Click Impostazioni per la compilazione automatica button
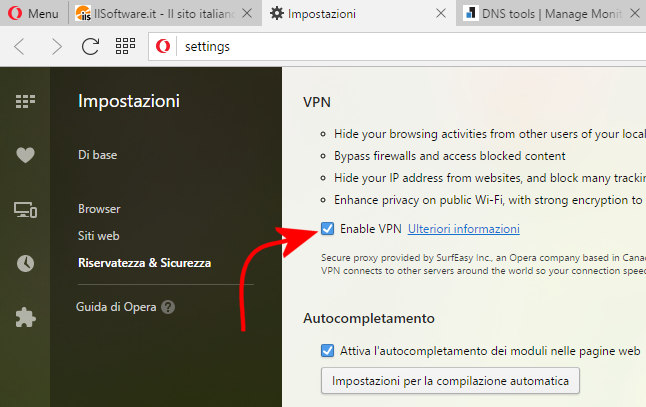 point(450,381)
